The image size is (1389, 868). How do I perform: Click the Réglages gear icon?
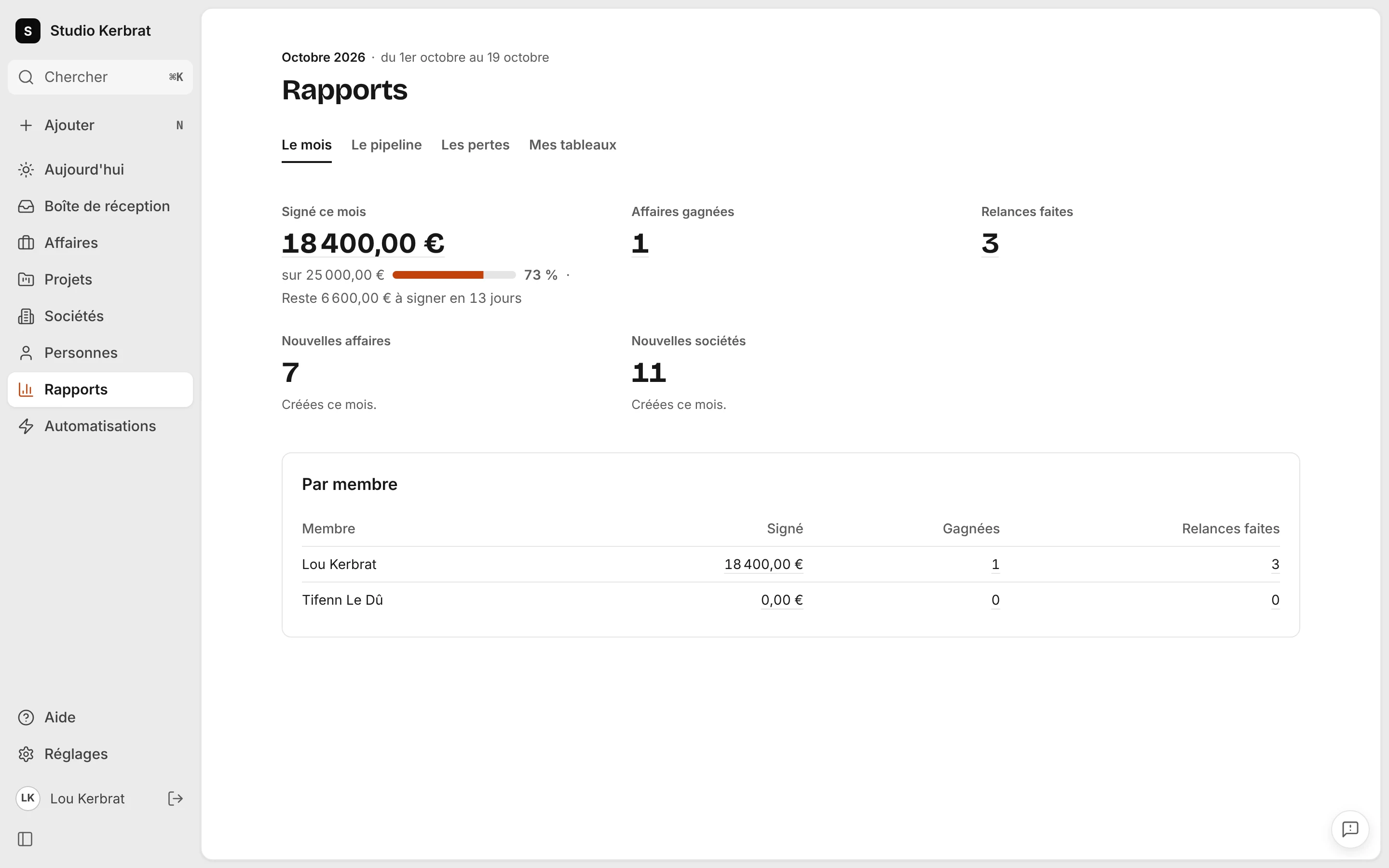26,754
